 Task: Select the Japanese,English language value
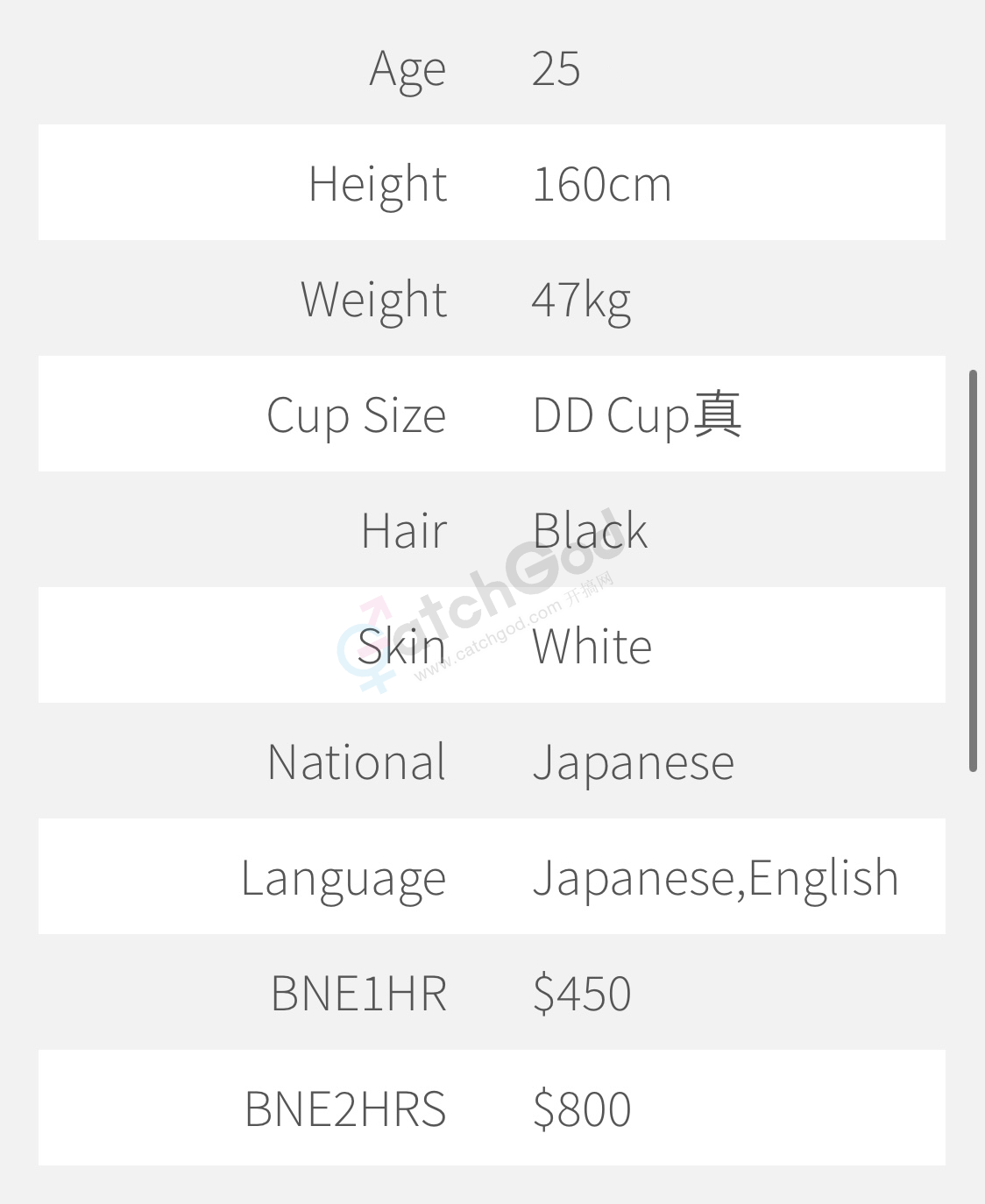(x=715, y=878)
